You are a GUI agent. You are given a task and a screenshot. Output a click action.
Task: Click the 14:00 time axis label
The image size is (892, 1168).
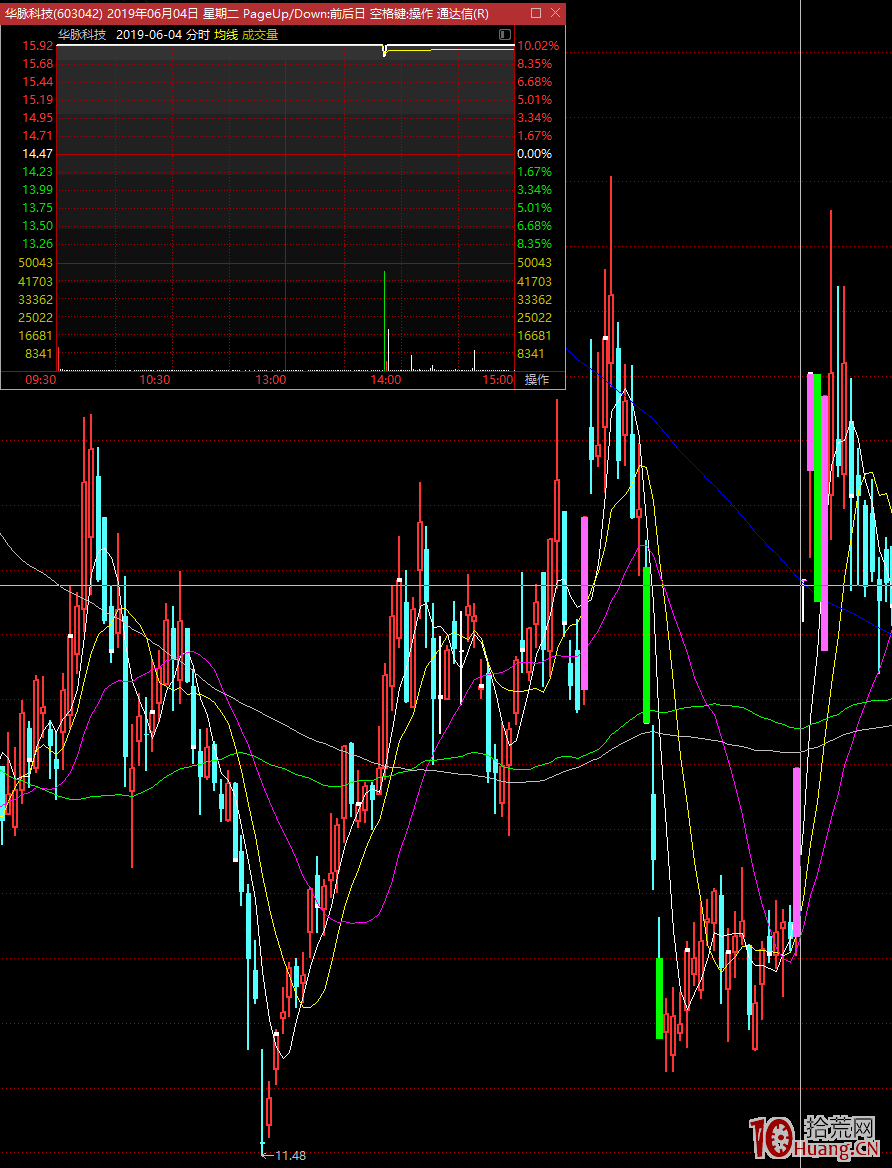click(386, 380)
